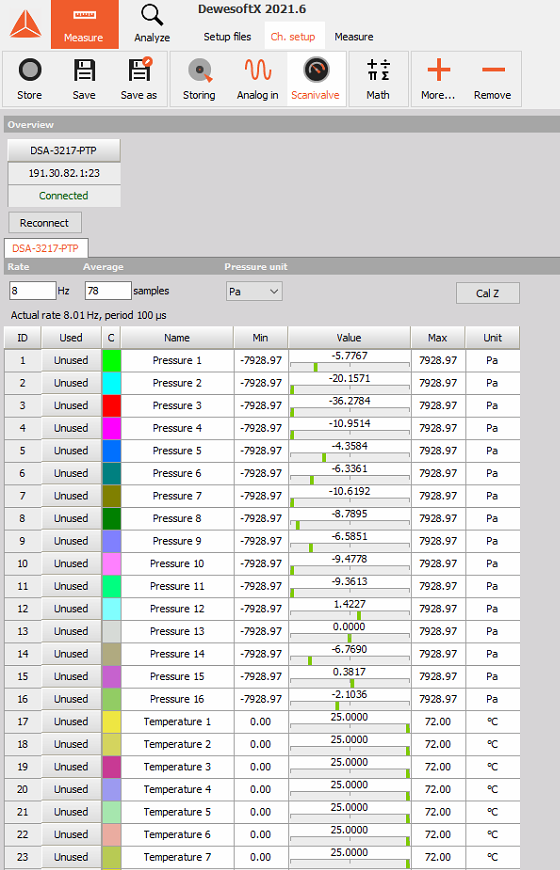
Task: Click the Name column header
Action: coord(177,337)
